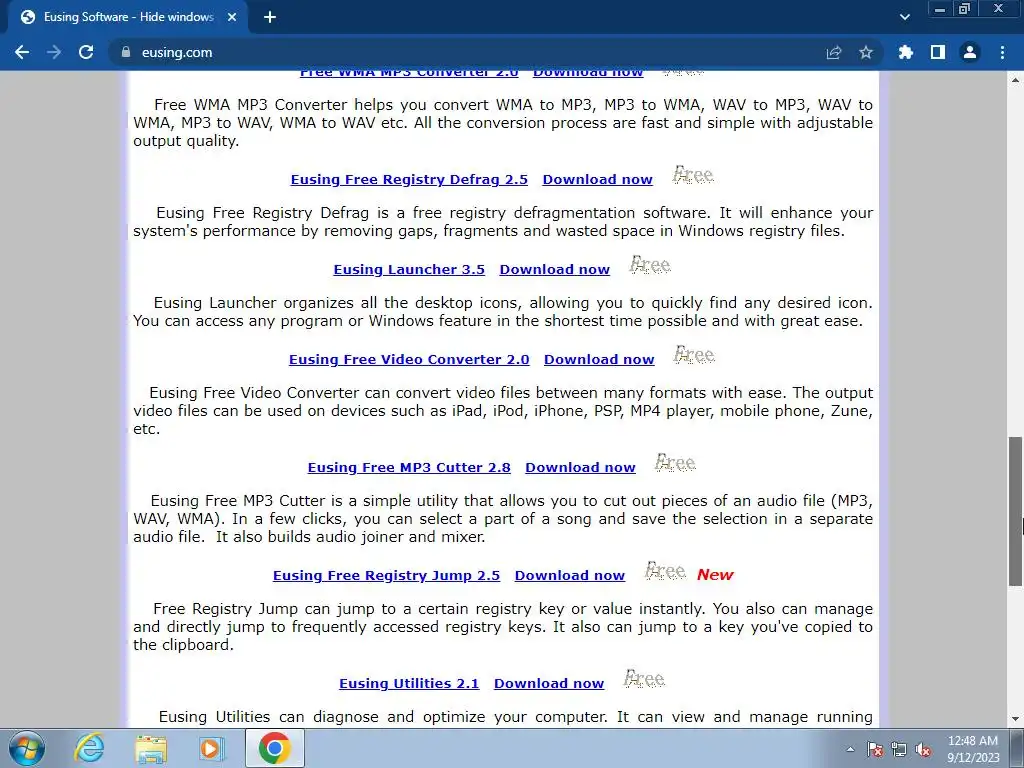Click scrollbar down arrow
1024x768 pixels.
pyautogui.click(x=1016, y=720)
